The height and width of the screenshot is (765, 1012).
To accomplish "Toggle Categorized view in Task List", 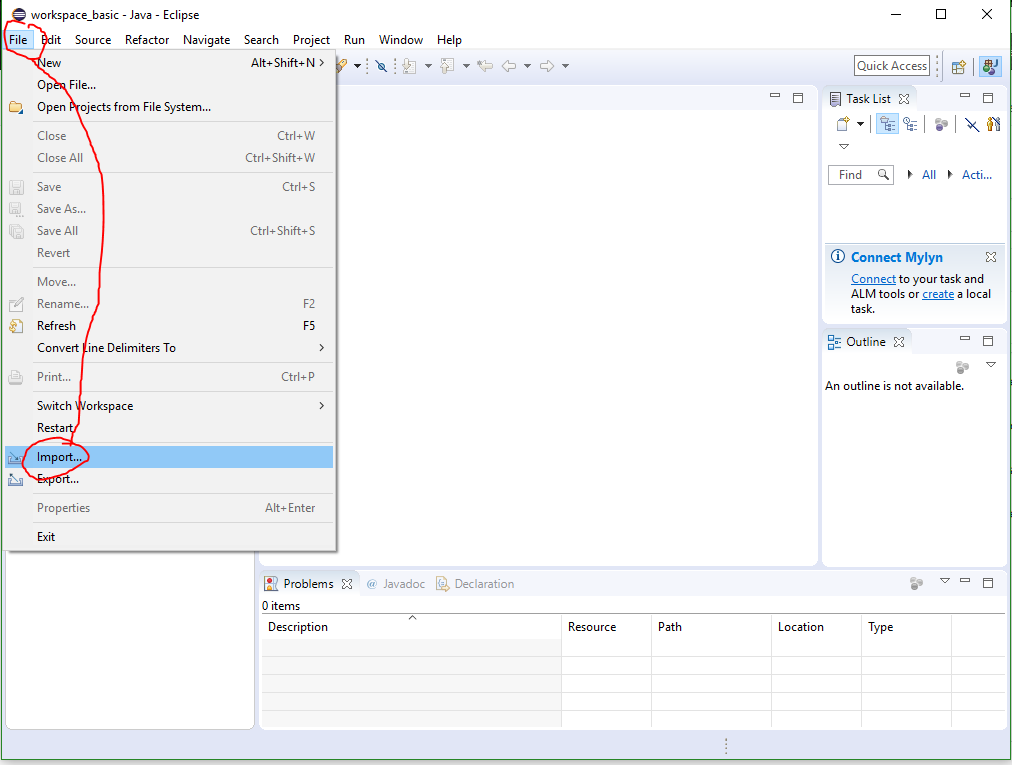I will point(887,124).
